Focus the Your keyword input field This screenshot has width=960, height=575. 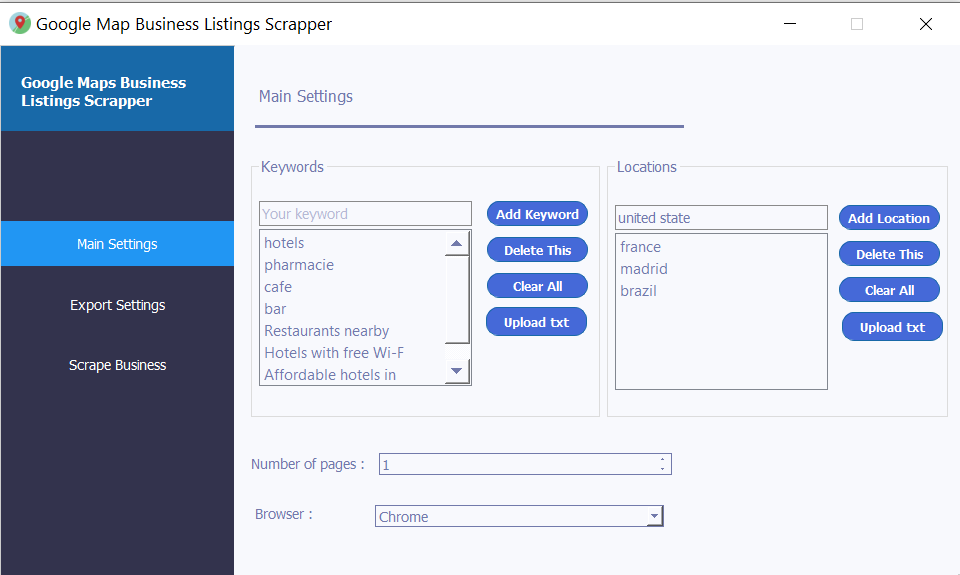(365, 214)
